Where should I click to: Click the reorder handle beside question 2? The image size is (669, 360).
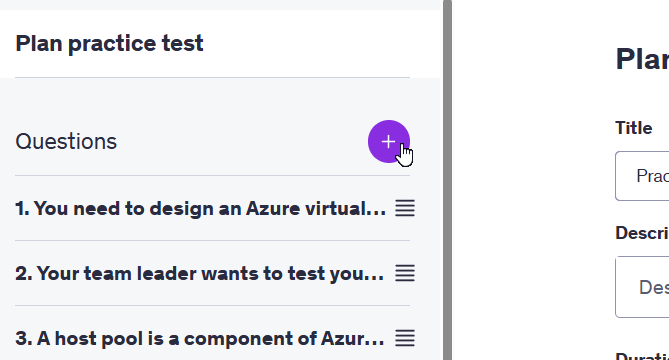pos(405,273)
